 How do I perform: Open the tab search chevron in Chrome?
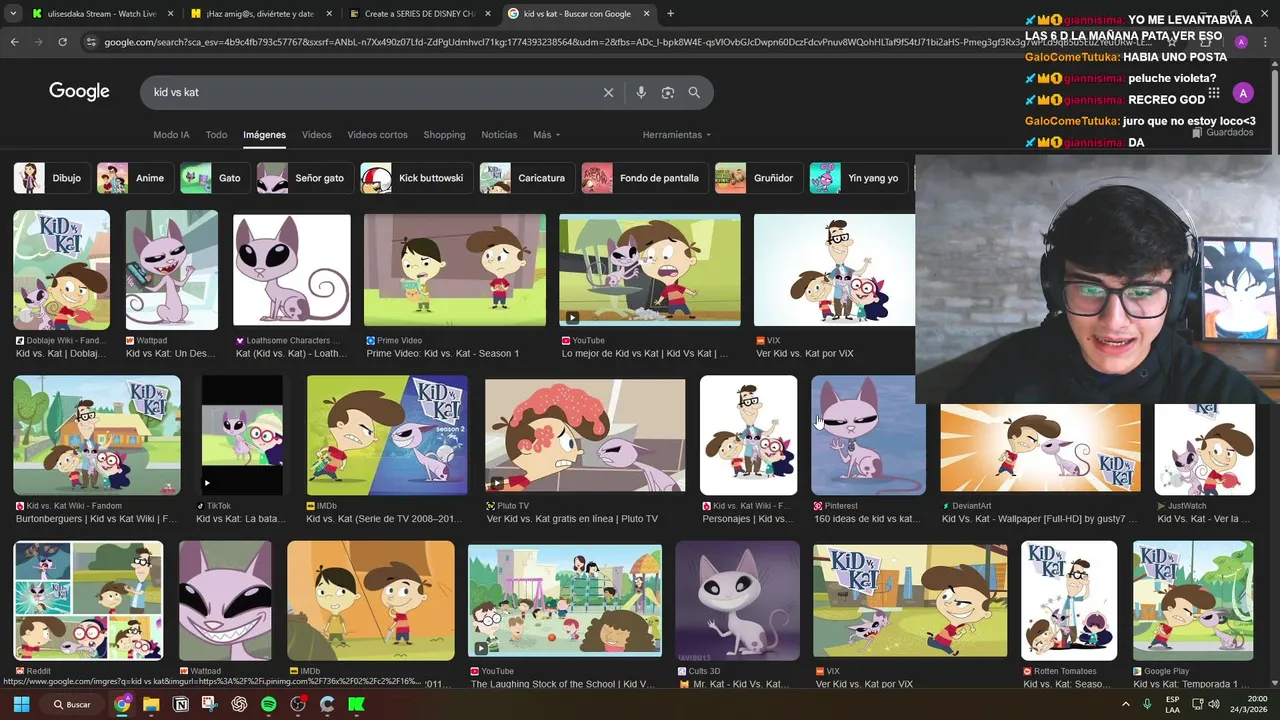(x=12, y=14)
